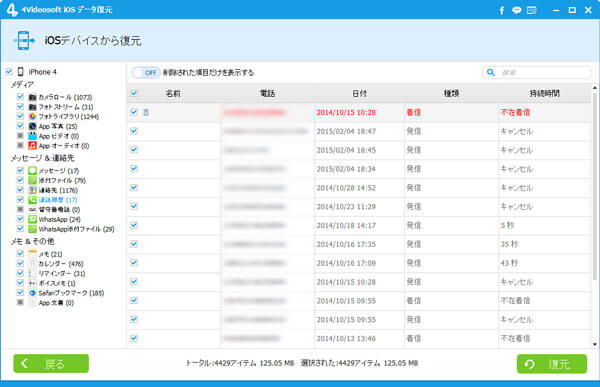Image resolution: width=600 pixels, height=387 pixels.
Task: Uncheck the メッセージ (17) checkbox
Action: coord(20,170)
